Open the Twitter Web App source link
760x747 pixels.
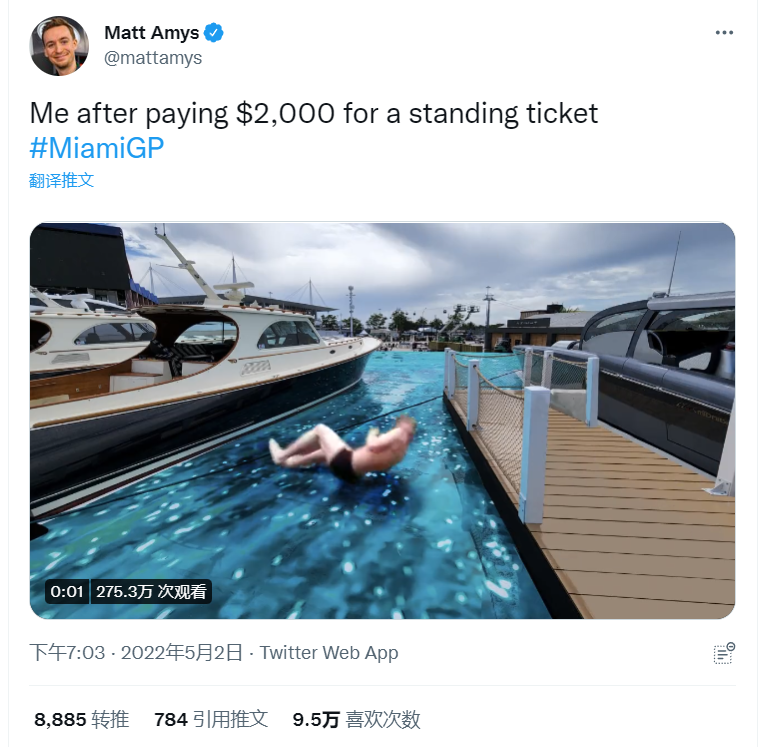[x=329, y=653]
